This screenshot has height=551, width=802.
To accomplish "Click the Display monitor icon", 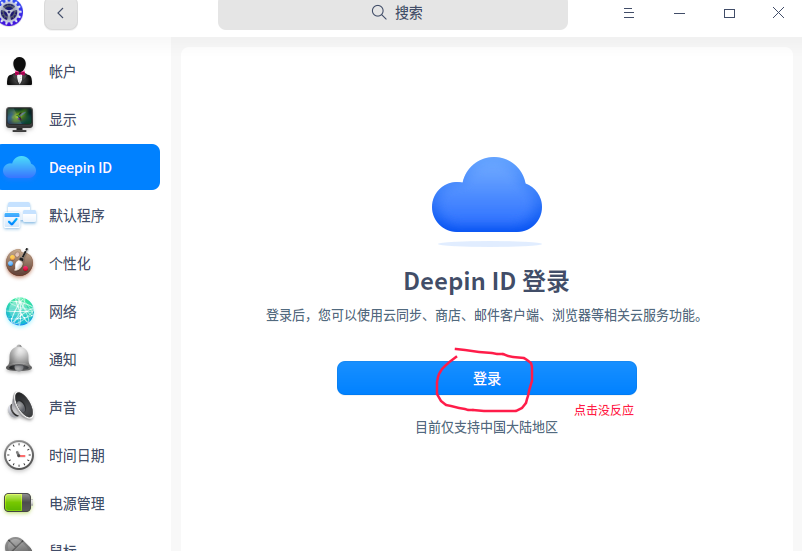I will point(19,119).
